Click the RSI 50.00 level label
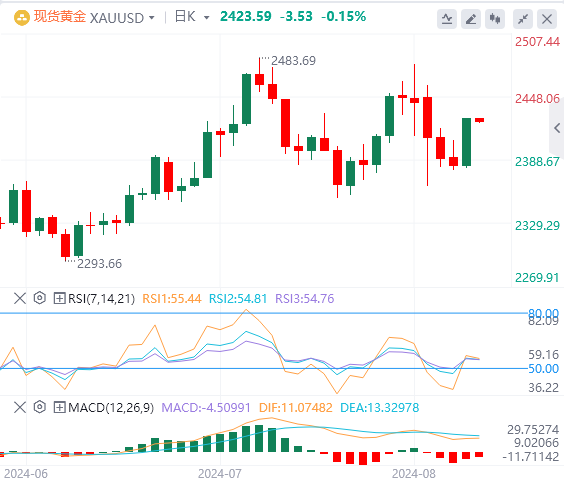This screenshot has height=486, width=564. pos(543,369)
